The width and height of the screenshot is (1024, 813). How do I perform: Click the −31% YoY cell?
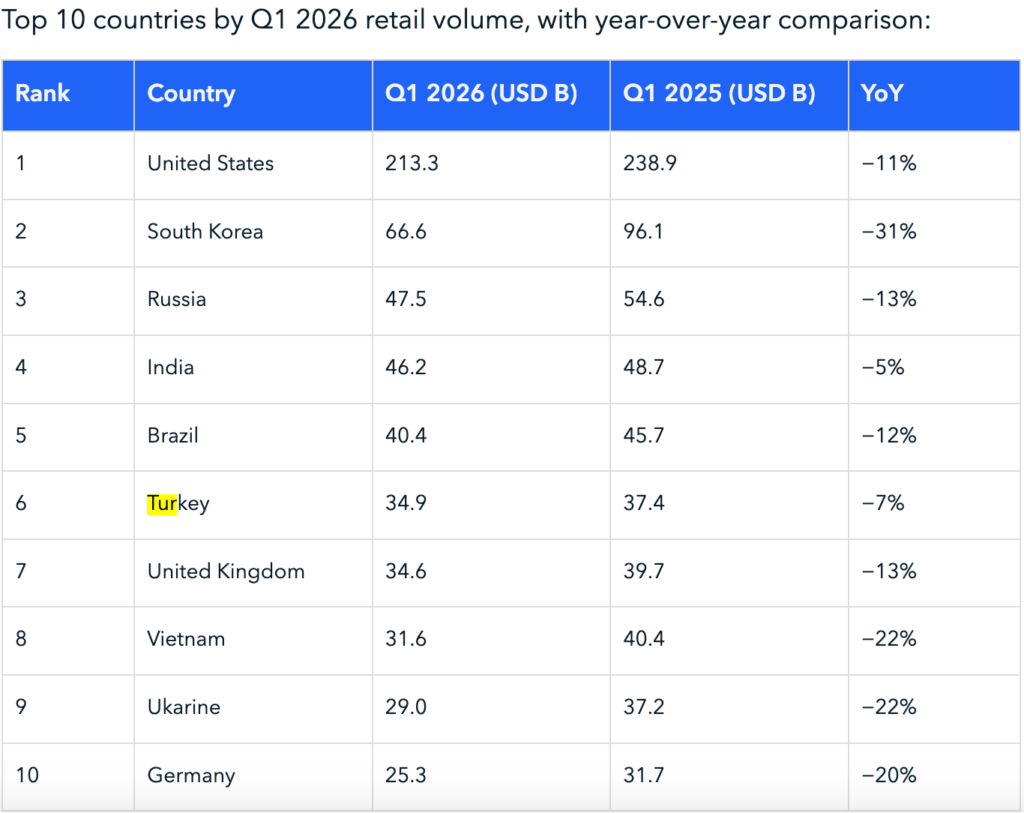click(935, 232)
